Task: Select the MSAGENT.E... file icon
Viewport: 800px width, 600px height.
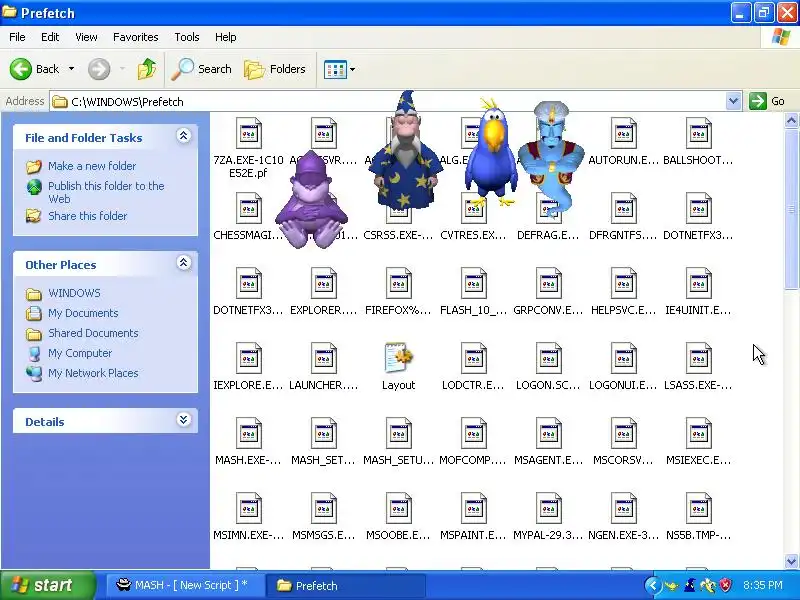Action: (x=548, y=434)
